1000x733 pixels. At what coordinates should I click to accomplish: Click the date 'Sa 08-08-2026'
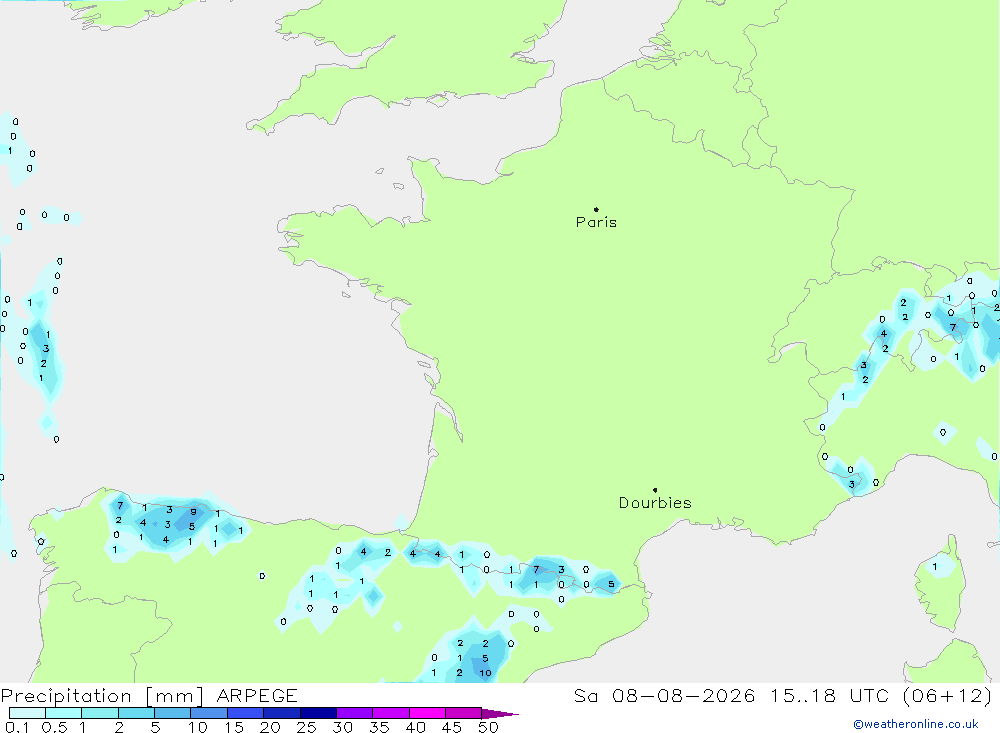point(664,695)
